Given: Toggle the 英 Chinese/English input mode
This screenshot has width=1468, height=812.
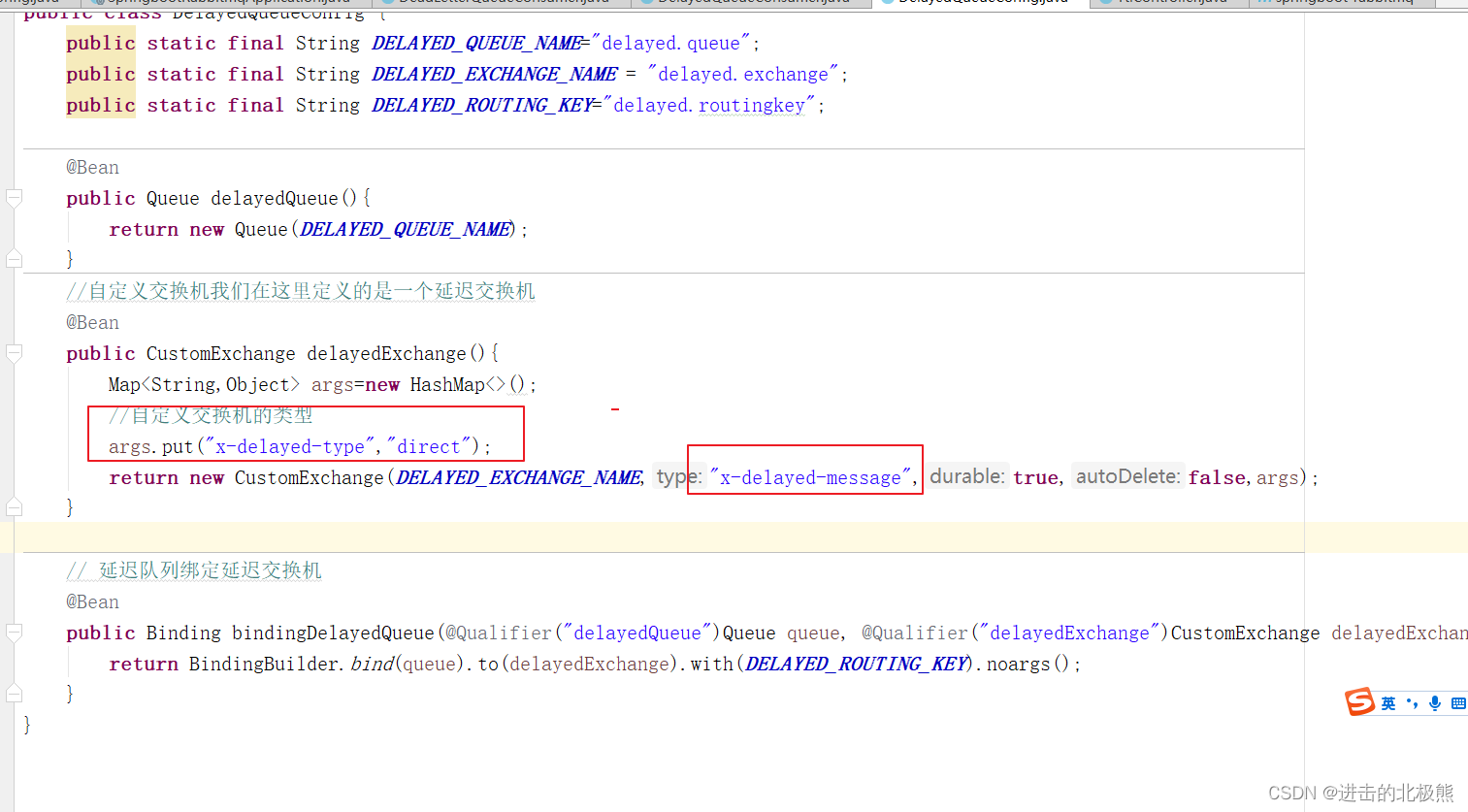Looking at the screenshot, I should coord(1388,703).
